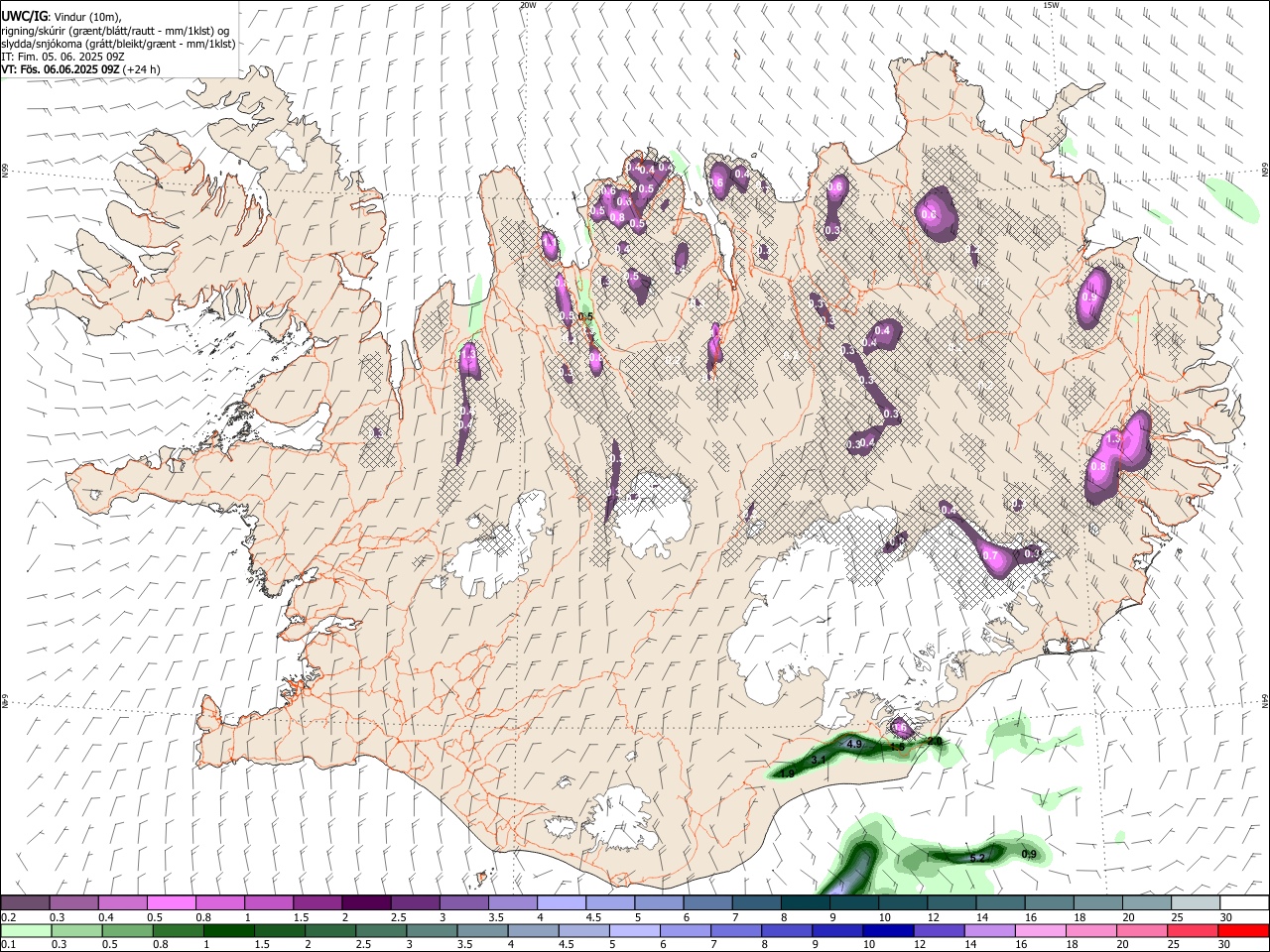Pick the 14–16 teal-grey swatch in top legend row
The height and width of the screenshot is (952, 1270).
pos(1001,903)
